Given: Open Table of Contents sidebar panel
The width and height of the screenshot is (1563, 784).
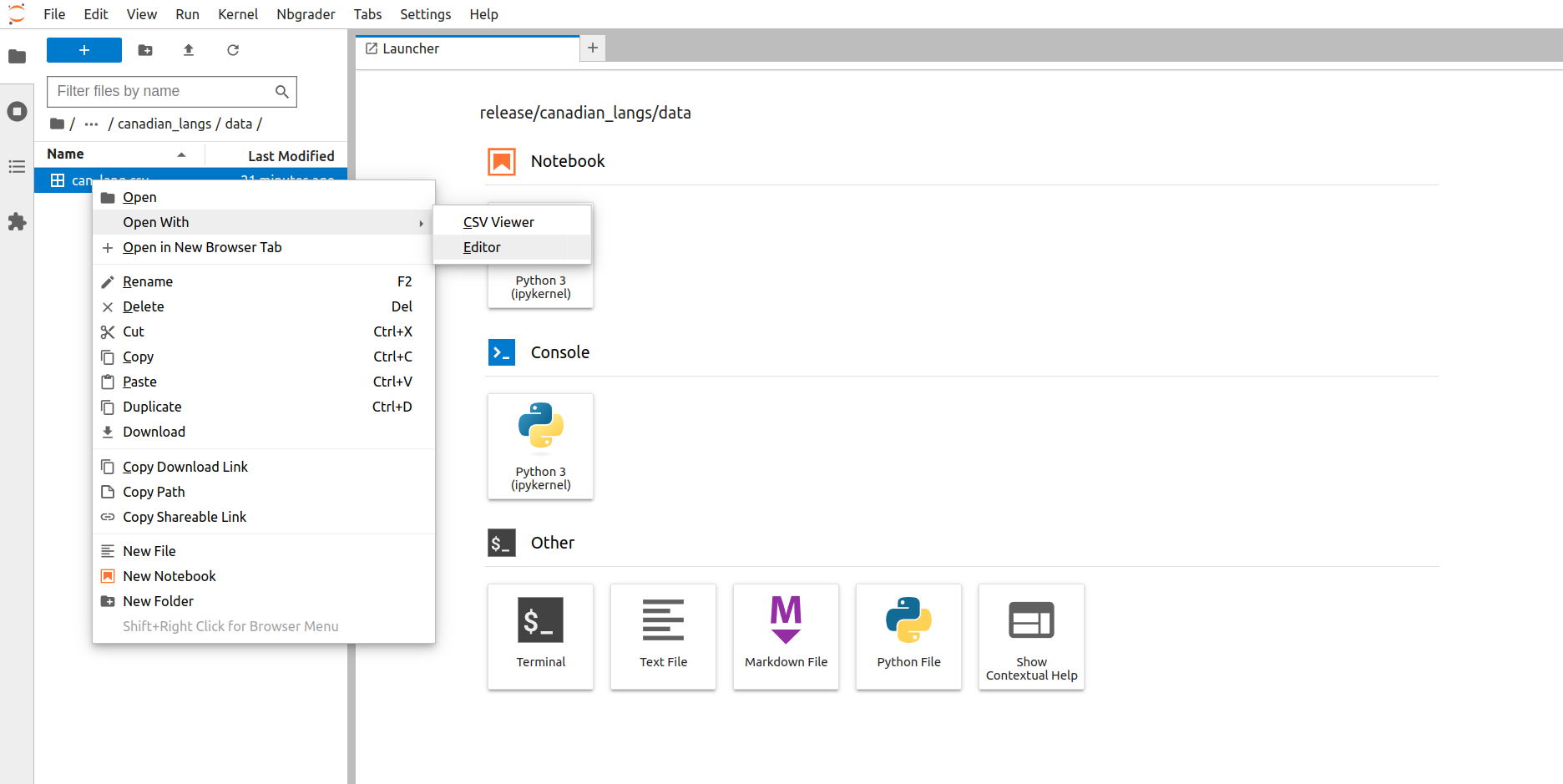Looking at the screenshot, I should point(17,167).
